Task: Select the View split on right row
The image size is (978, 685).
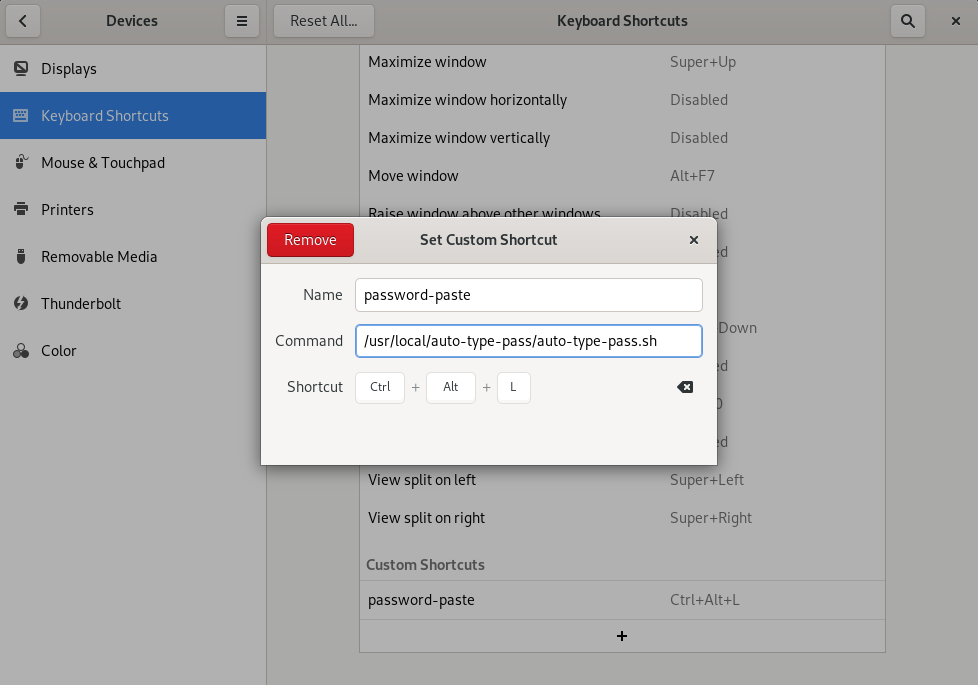Action: [x=622, y=518]
